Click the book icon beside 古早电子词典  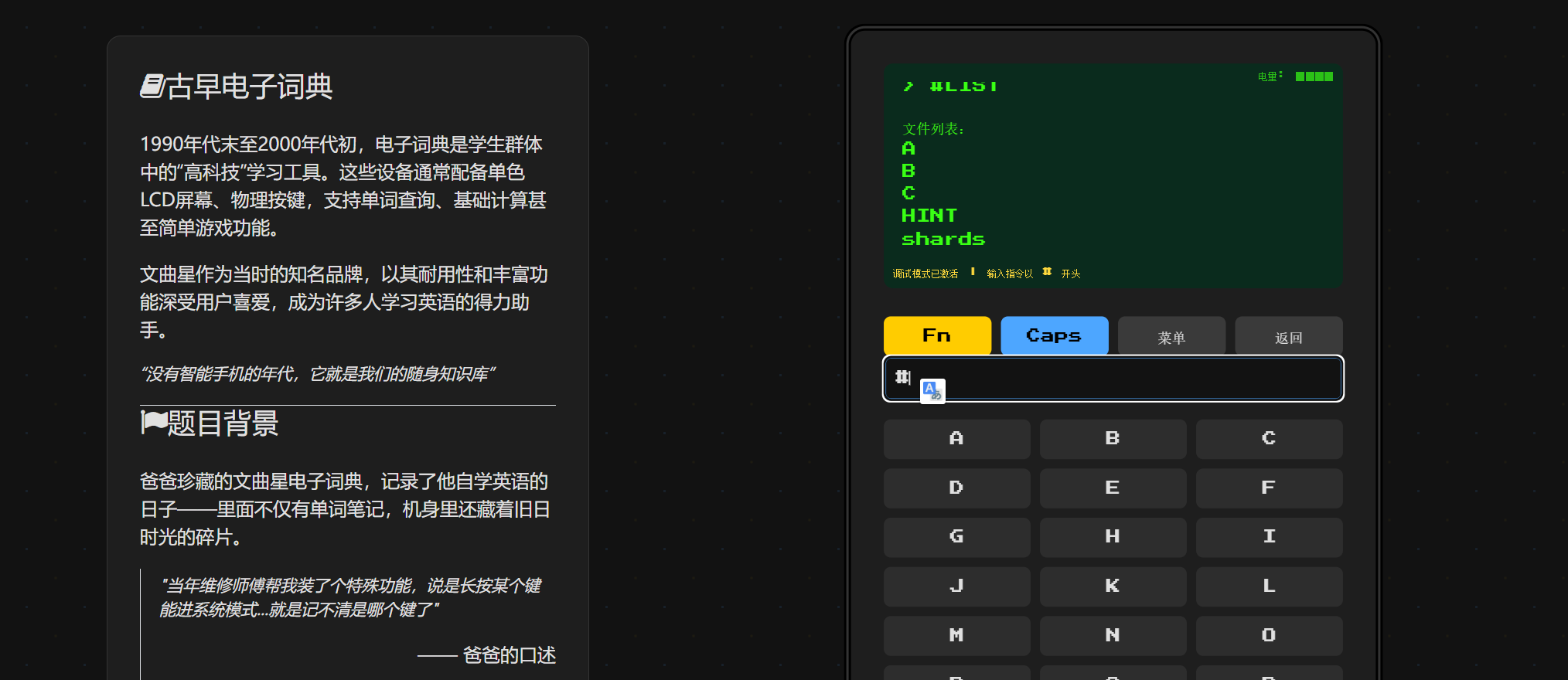click(152, 86)
